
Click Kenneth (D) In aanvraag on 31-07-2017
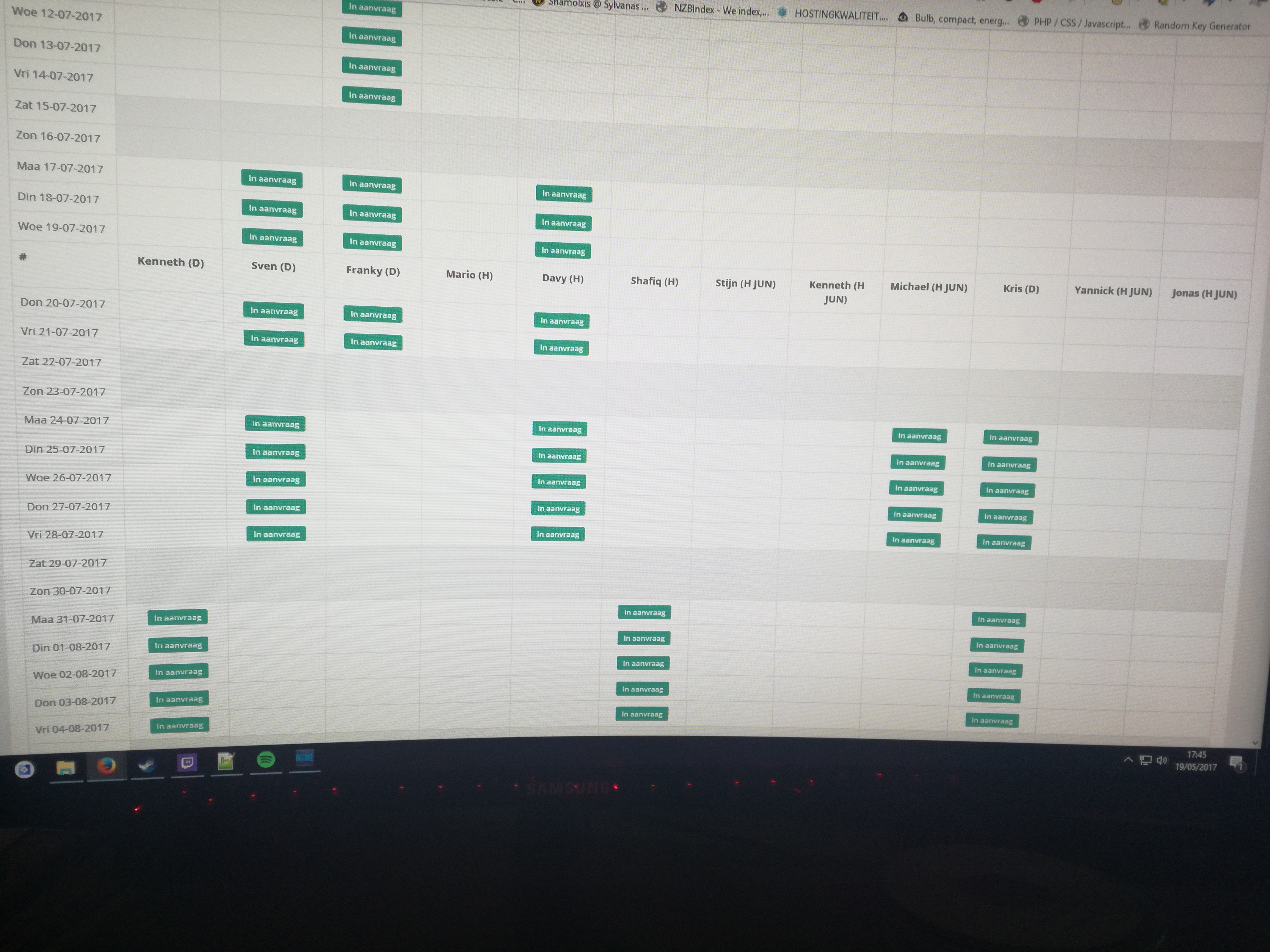coord(177,618)
